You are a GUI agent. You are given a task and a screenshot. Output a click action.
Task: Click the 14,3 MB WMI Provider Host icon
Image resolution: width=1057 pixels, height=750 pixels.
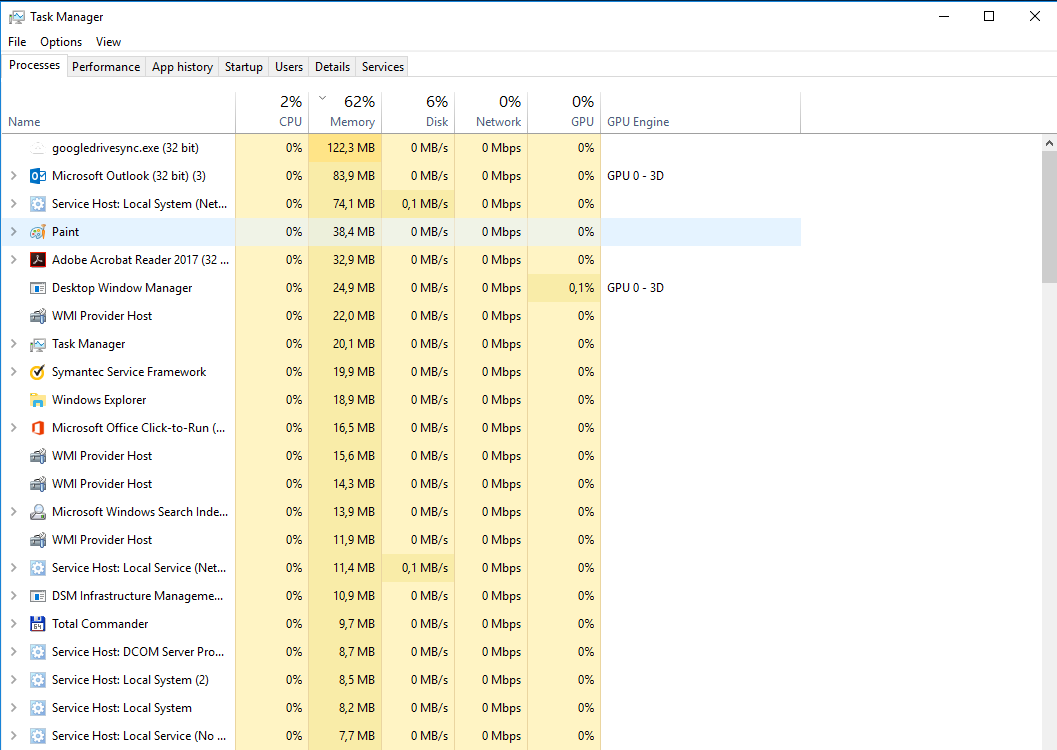[38, 484]
